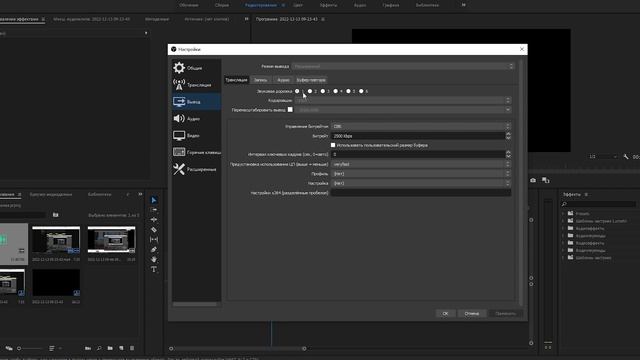
Task: Select the Вывод section in the settings sidebar
Action: click(196, 102)
